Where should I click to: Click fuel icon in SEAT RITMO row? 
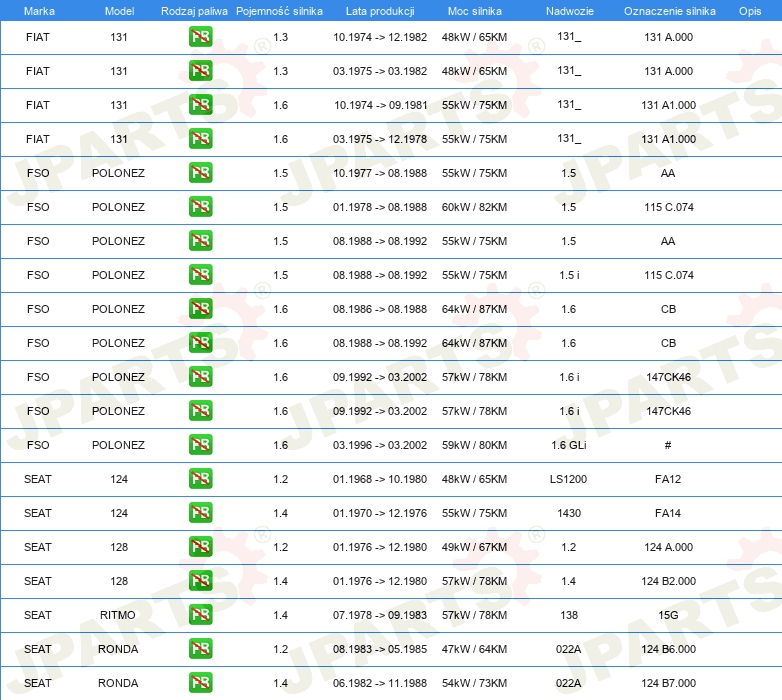pyautogui.click(x=200, y=615)
